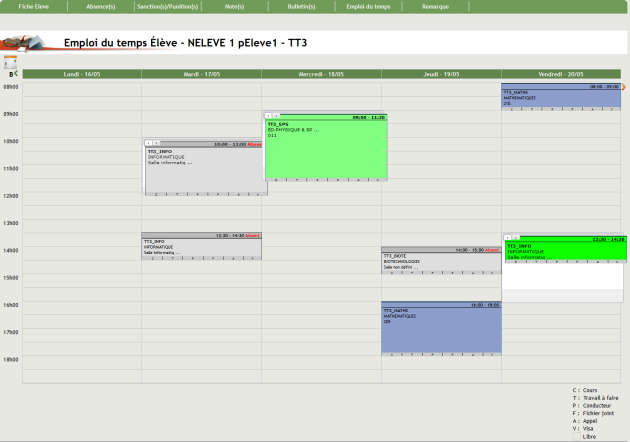The width and height of the screenshot is (630, 442).
Task: Click the Libre color swatch in legend
Action: pos(575,436)
